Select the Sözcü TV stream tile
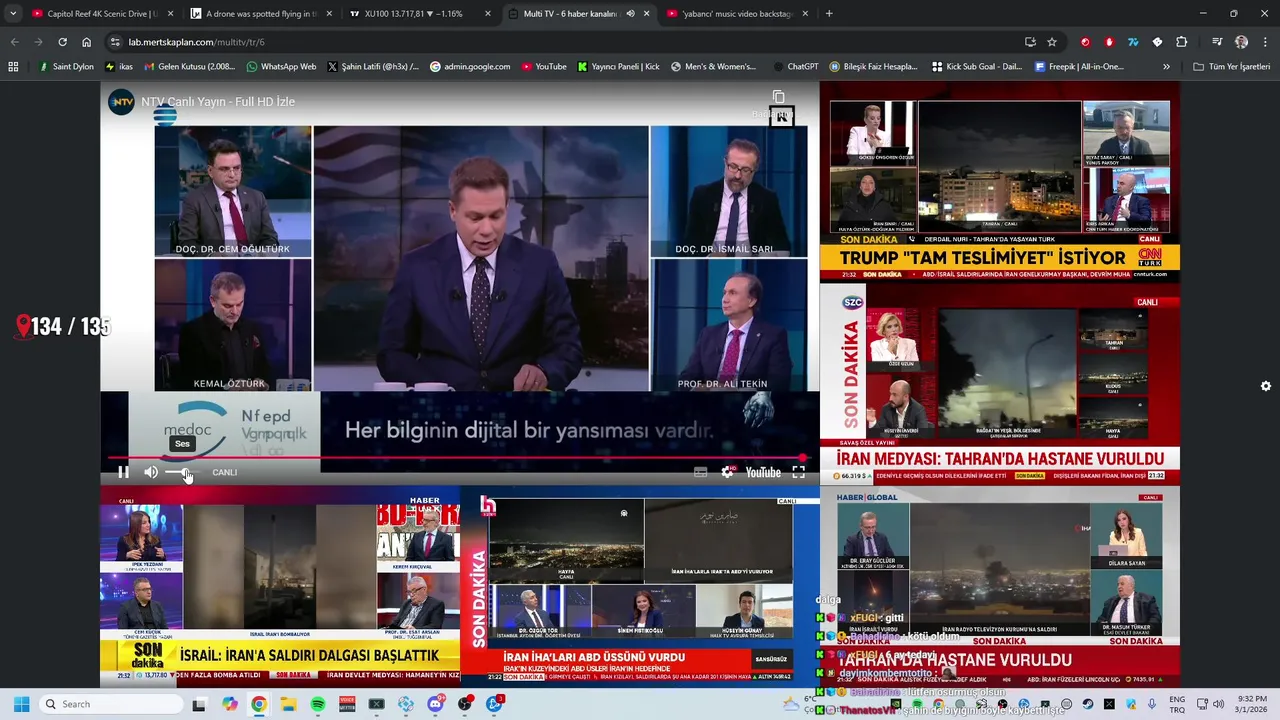The image size is (1280, 720). tap(1000, 384)
